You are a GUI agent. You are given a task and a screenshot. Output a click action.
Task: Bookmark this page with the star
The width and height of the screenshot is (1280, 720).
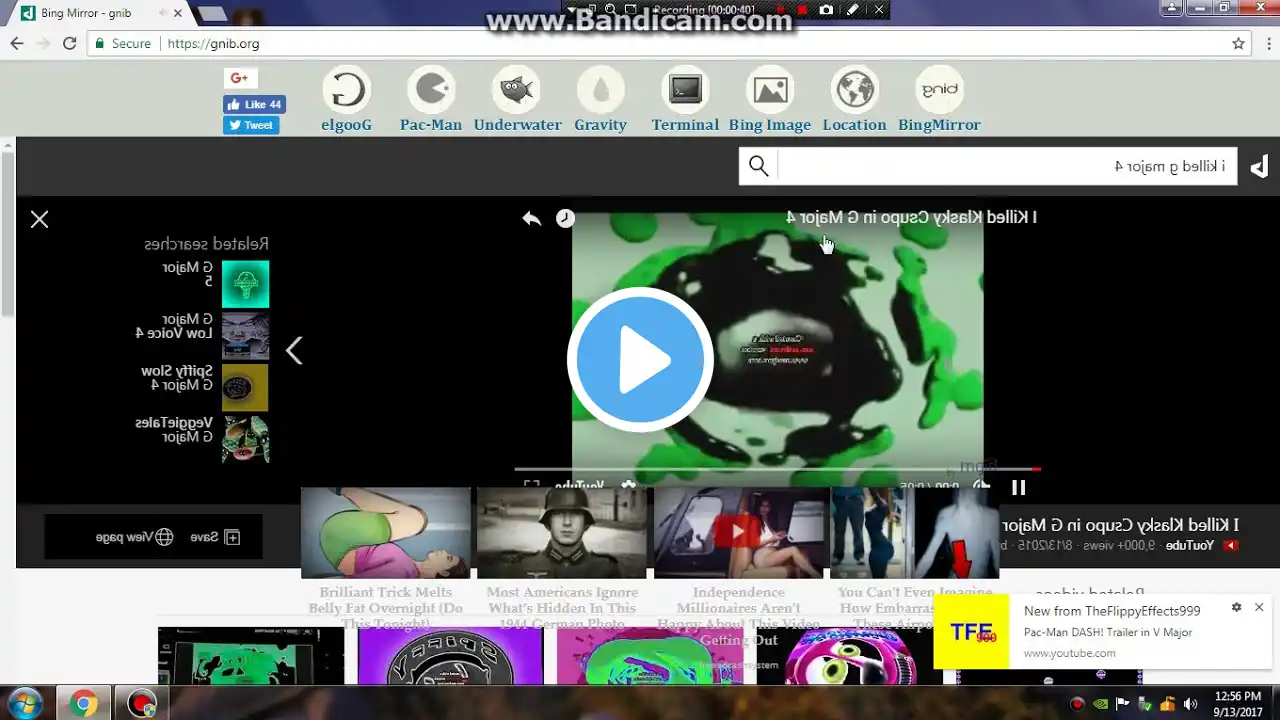[1238, 43]
